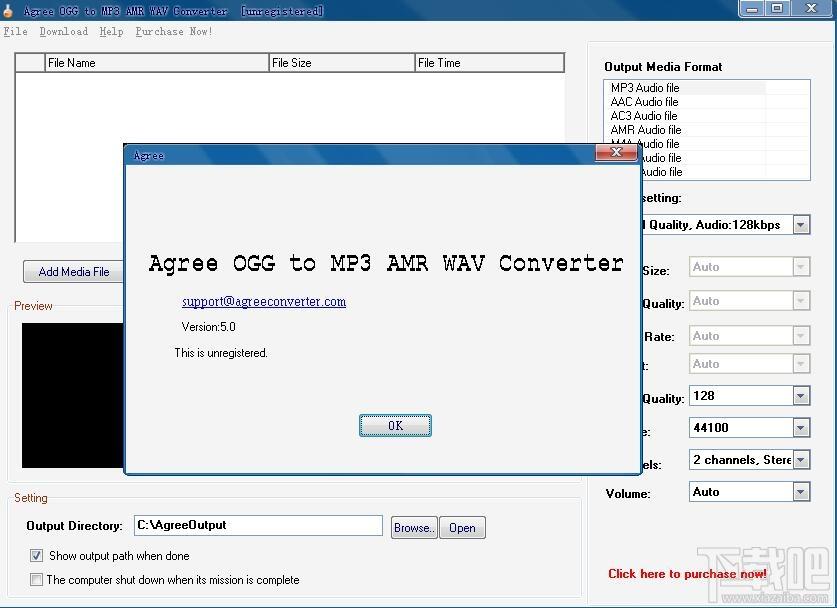The width and height of the screenshot is (837, 608).
Task: Maximize the main converter window
Action: (777, 9)
